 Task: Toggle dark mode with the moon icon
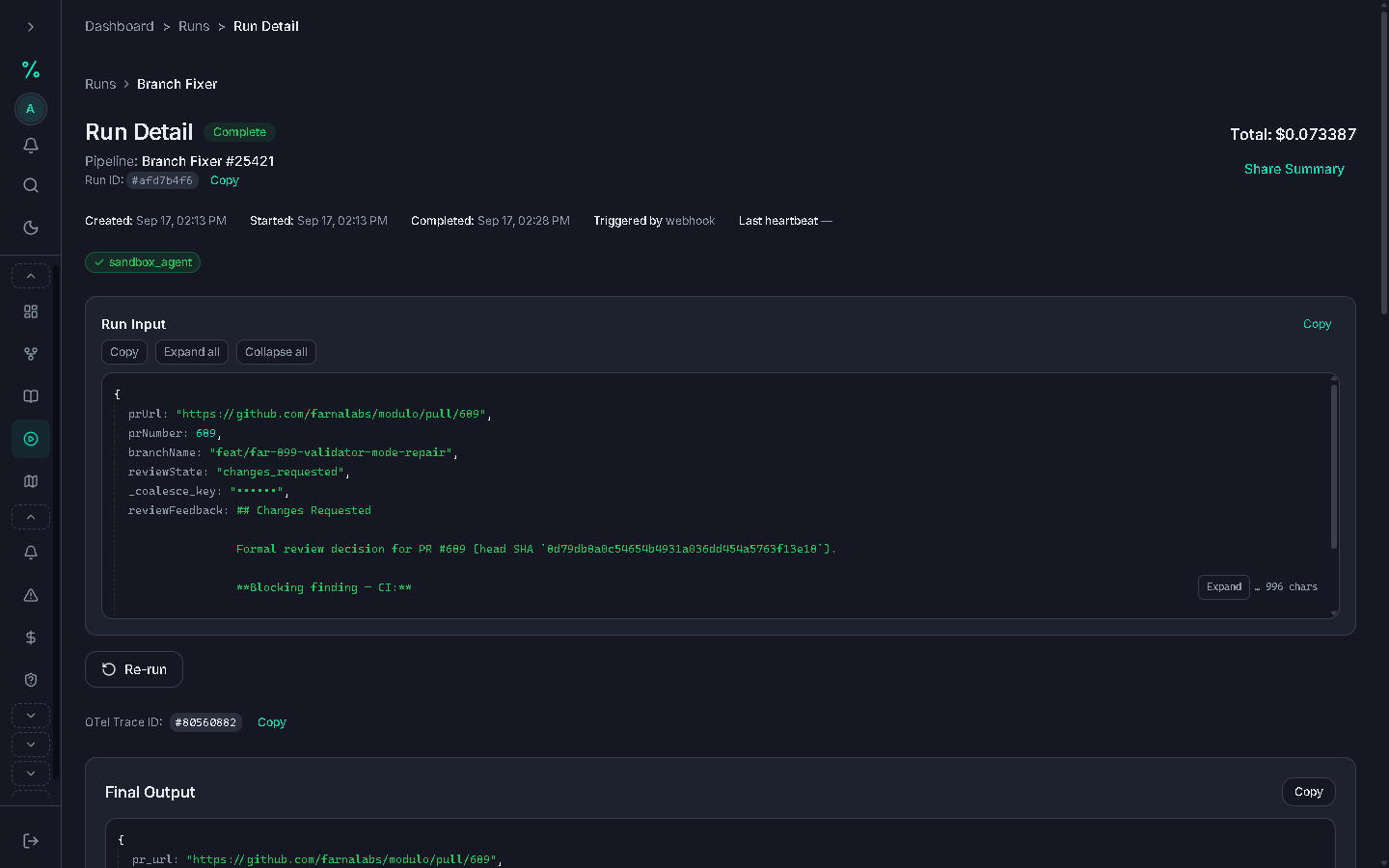(31, 228)
